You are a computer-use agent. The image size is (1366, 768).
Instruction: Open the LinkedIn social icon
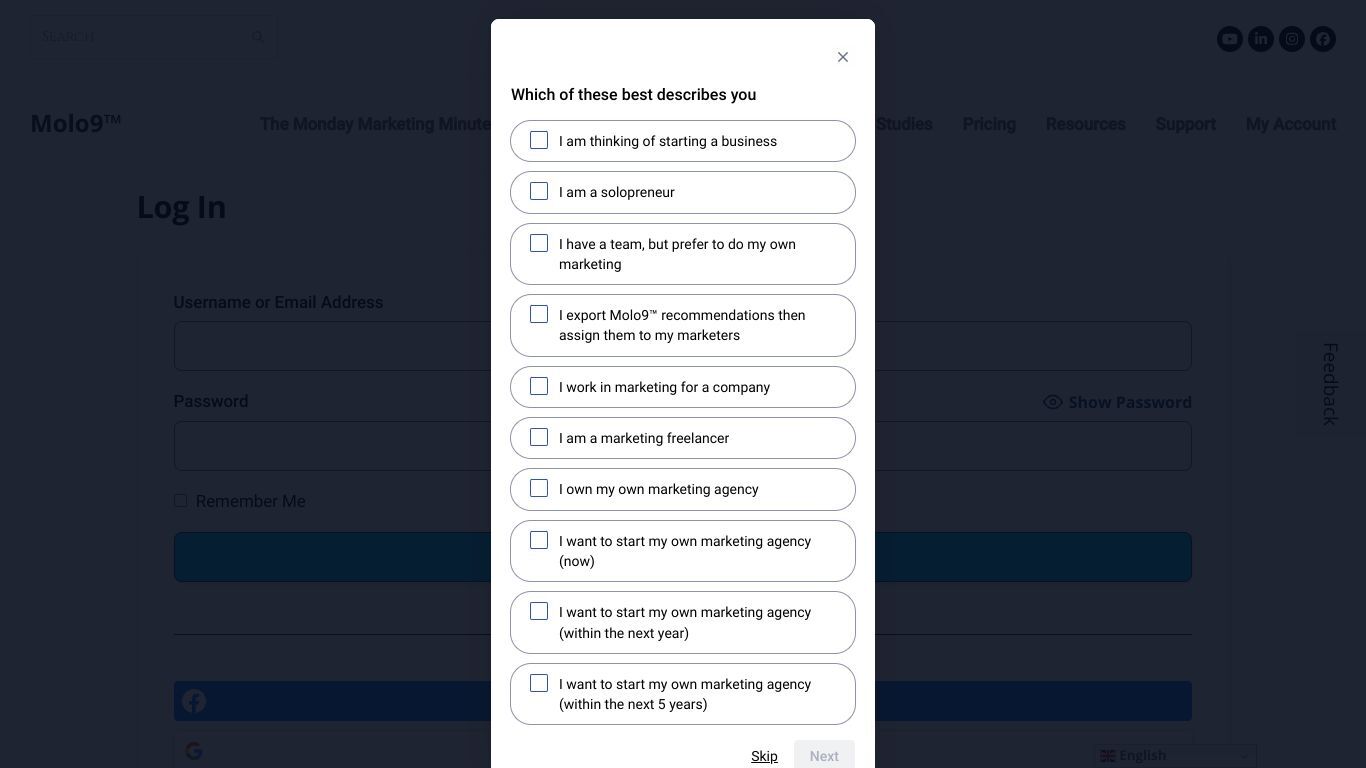(1261, 39)
